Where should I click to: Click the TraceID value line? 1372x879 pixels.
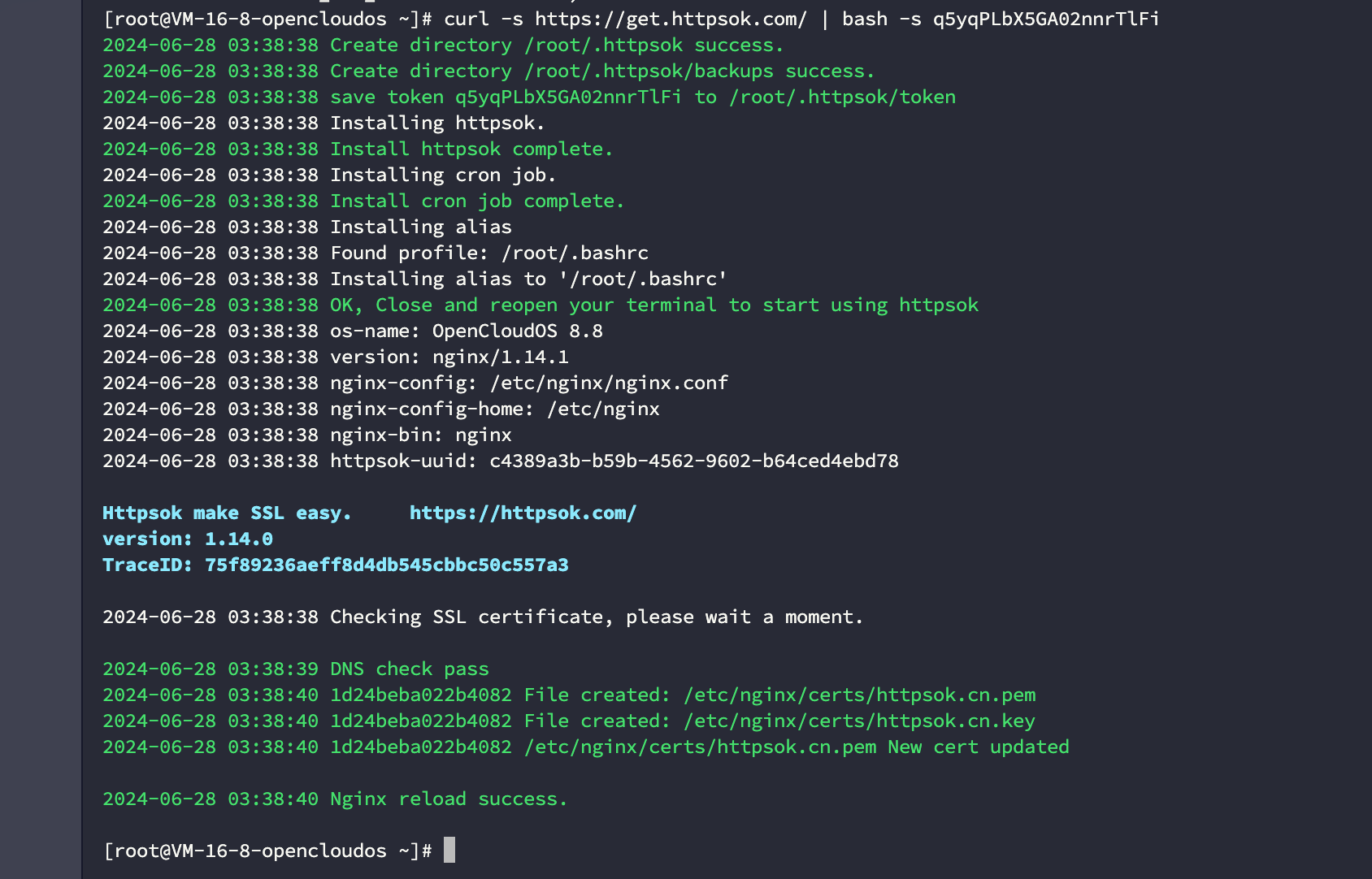(336, 565)
